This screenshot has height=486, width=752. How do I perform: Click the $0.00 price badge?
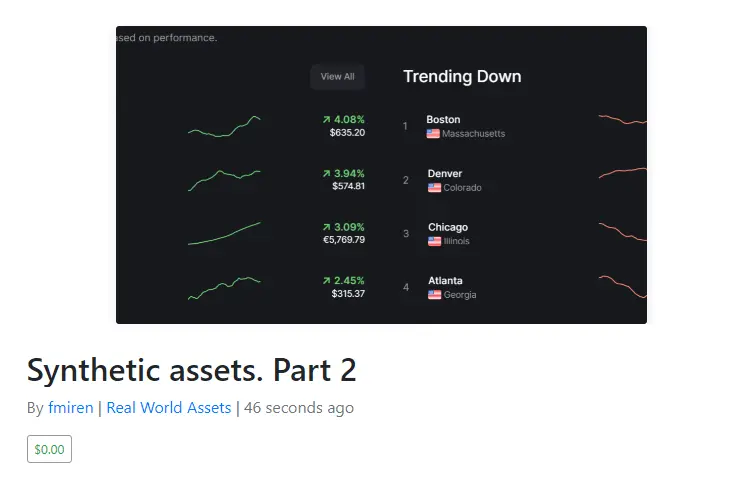coord(49,449)
